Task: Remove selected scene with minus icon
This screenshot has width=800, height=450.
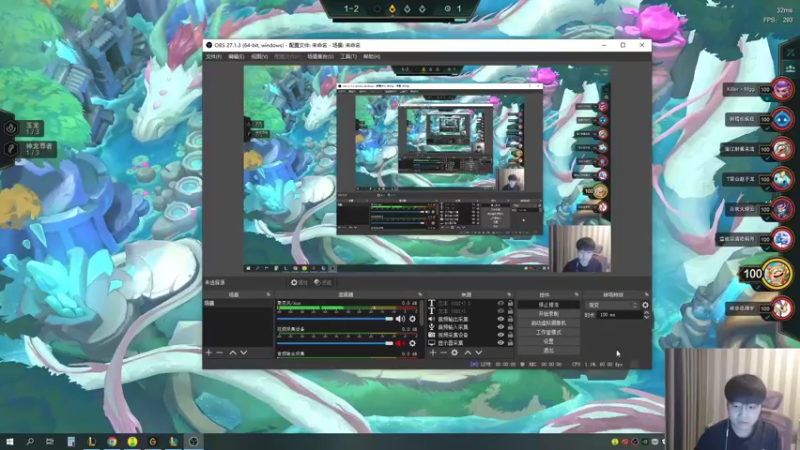Action: tap(220, 353)
